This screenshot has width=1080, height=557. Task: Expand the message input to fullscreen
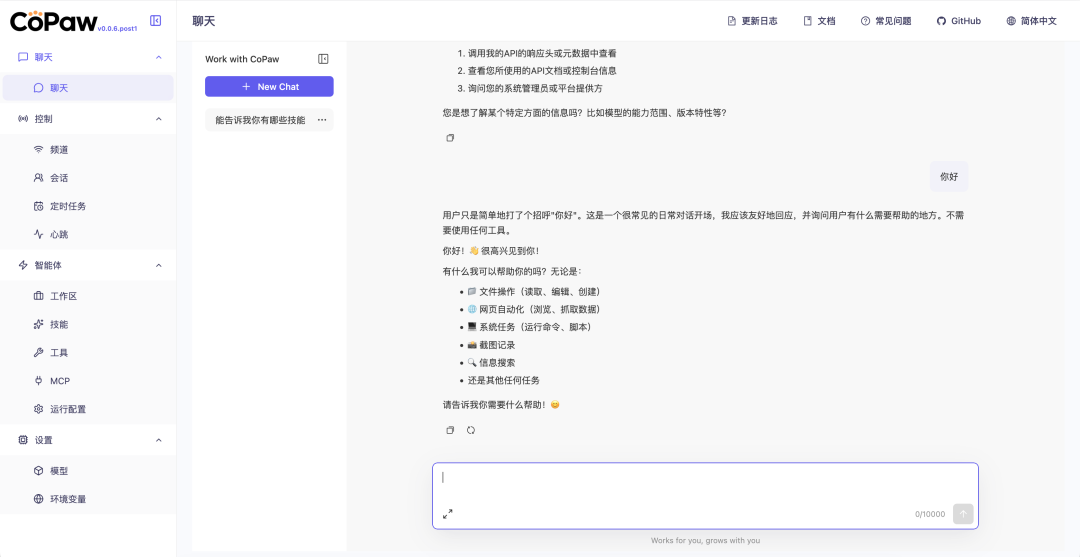tap(448, 514)
